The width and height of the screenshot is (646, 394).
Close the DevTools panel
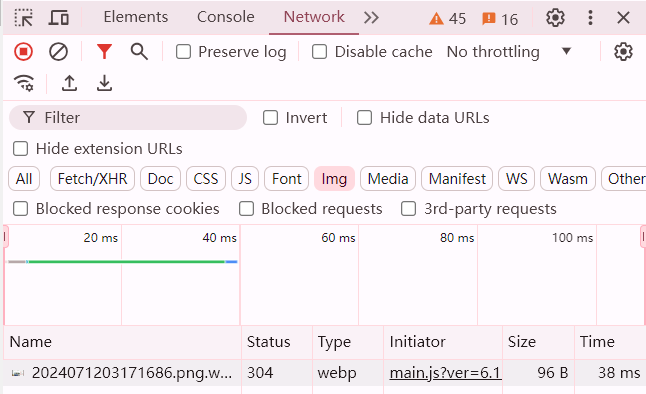tap(623, 18)
